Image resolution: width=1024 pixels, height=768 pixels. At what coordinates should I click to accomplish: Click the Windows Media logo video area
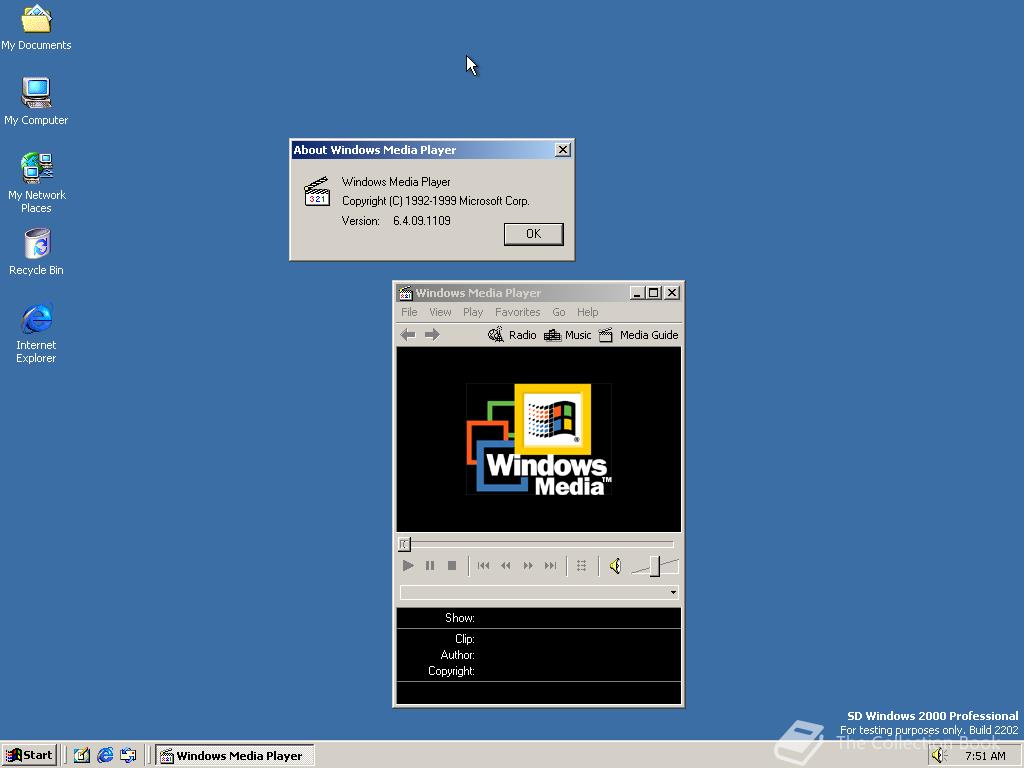(x=539, y=439)
